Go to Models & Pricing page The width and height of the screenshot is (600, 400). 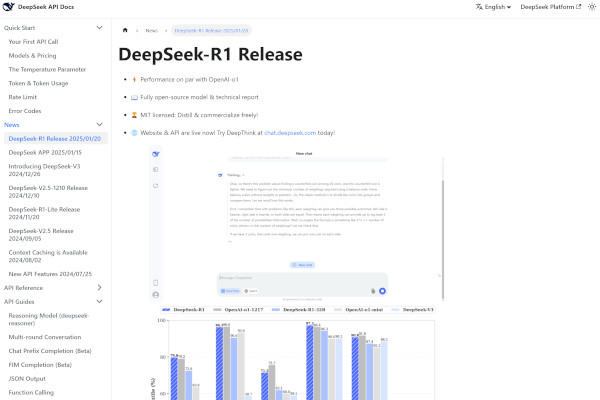click(x=33, y=56)
